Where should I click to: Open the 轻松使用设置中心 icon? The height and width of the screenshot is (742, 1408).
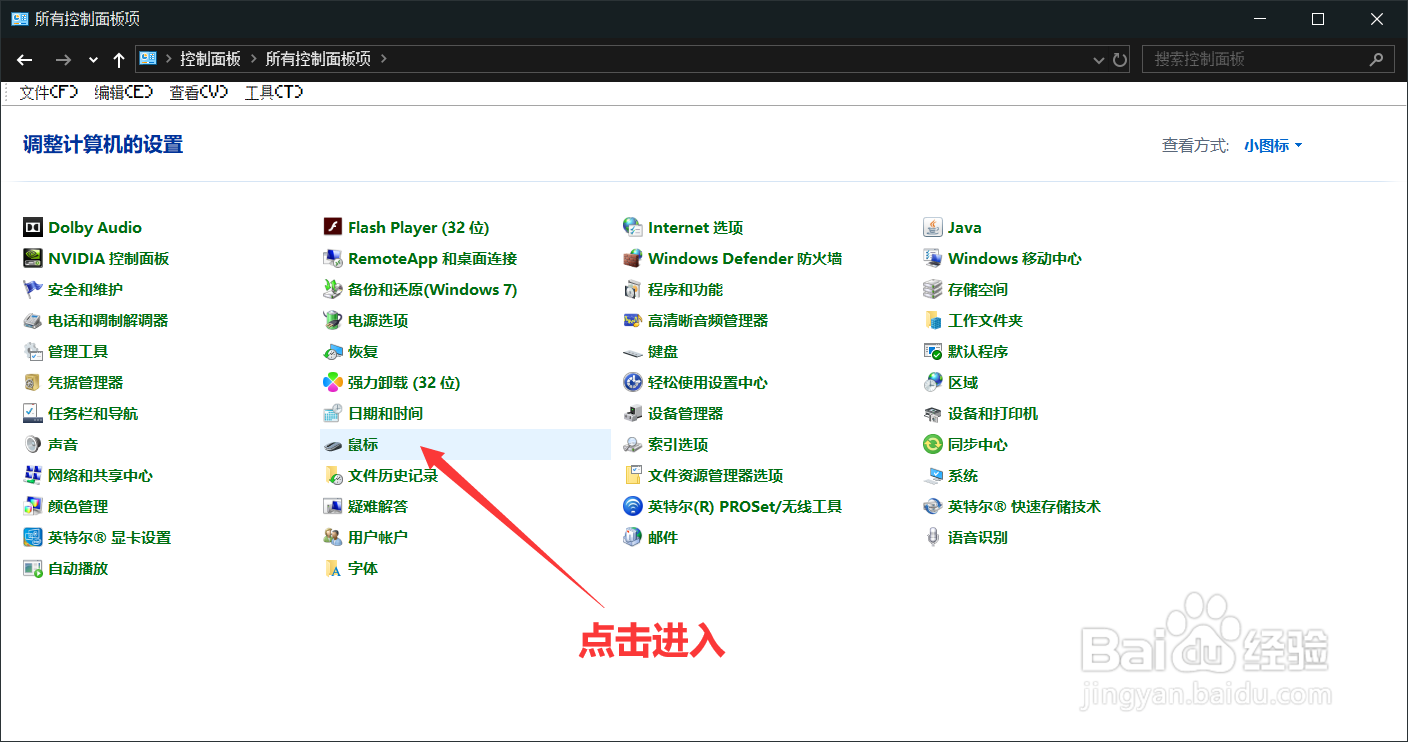tap(632, 382)
